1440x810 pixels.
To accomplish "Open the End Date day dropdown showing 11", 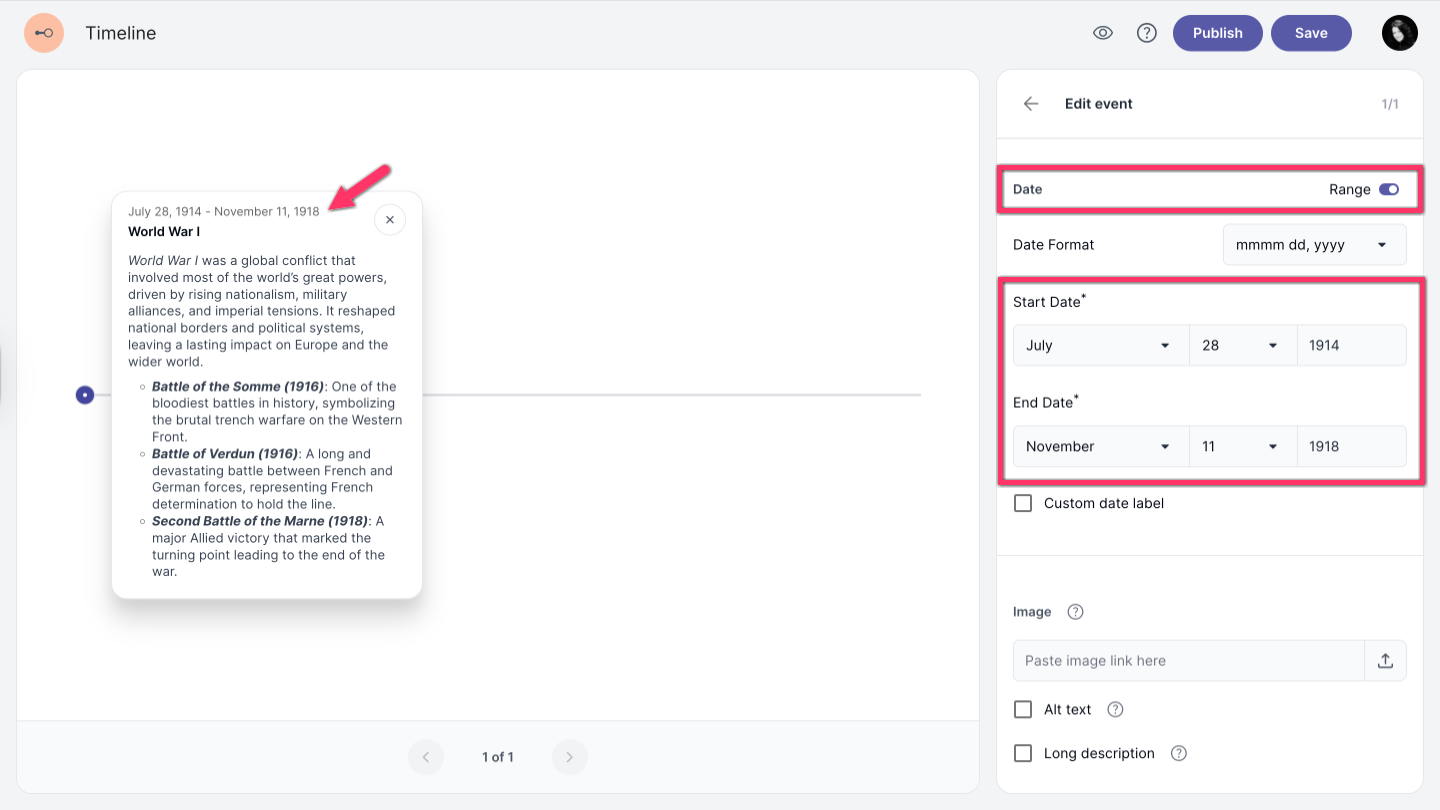I will [x=1242, y=447].
